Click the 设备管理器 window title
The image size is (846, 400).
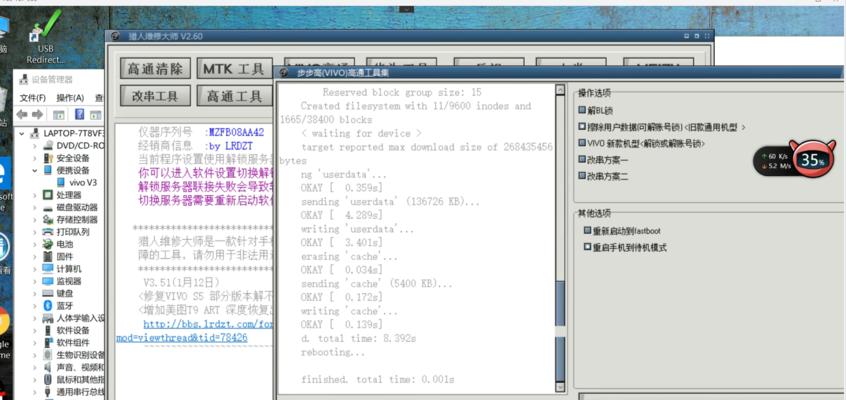pyautogui.click(x=52, y=80)
